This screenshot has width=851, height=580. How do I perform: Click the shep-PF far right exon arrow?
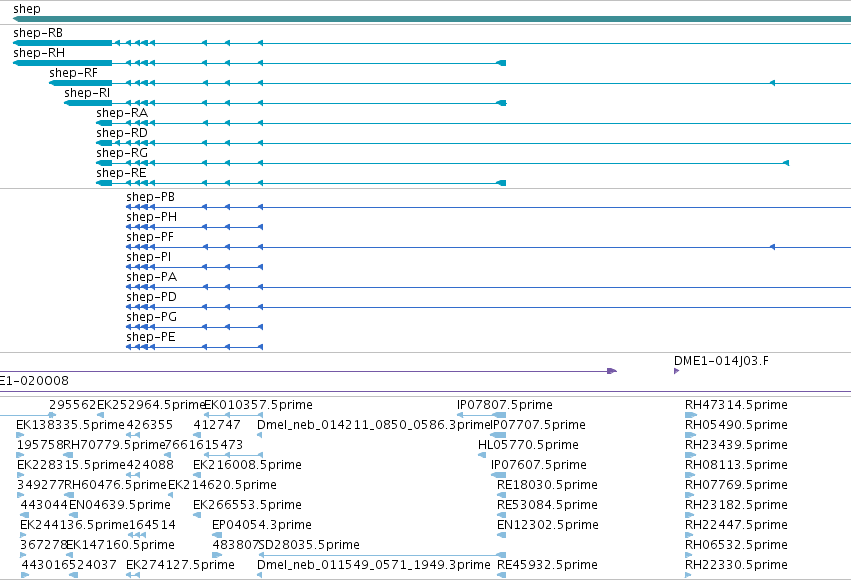[x=772, y=247]
